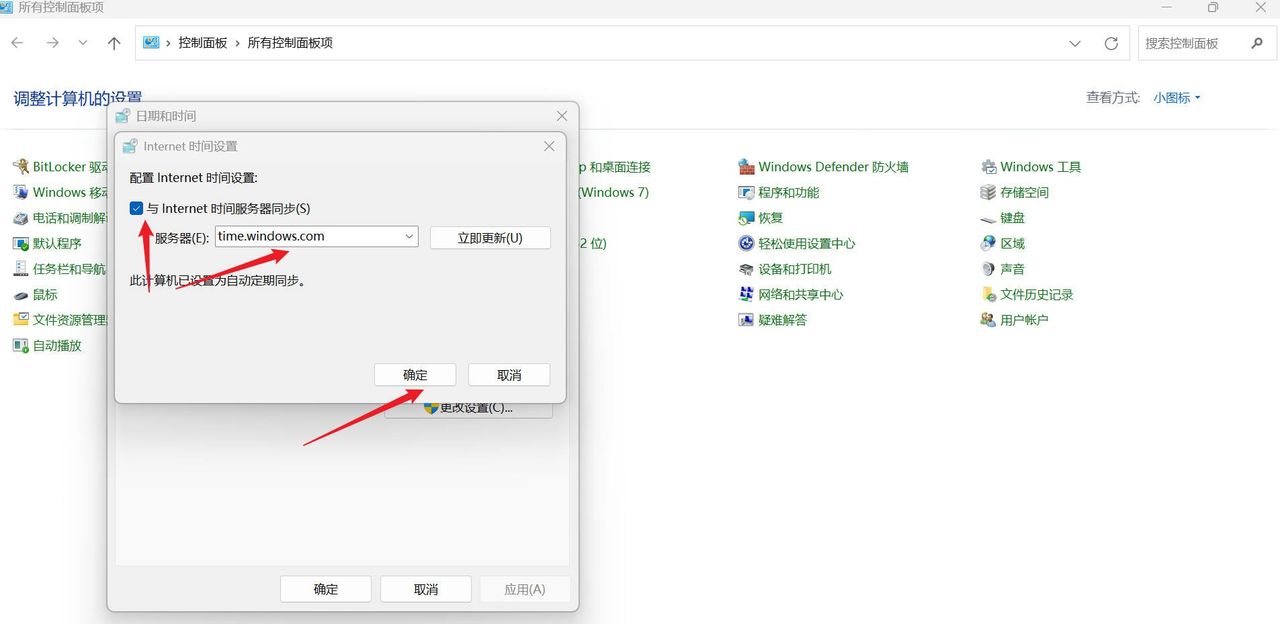Click the search magnifier icon

[1257, 43]
